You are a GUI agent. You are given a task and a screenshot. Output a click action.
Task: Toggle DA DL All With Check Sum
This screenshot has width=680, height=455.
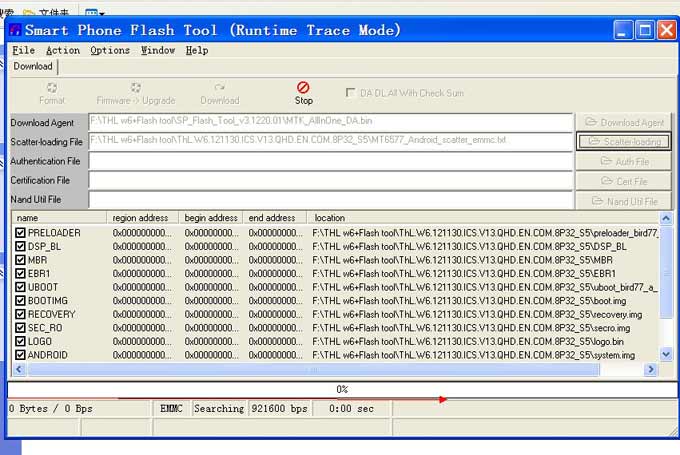[350, 92]
